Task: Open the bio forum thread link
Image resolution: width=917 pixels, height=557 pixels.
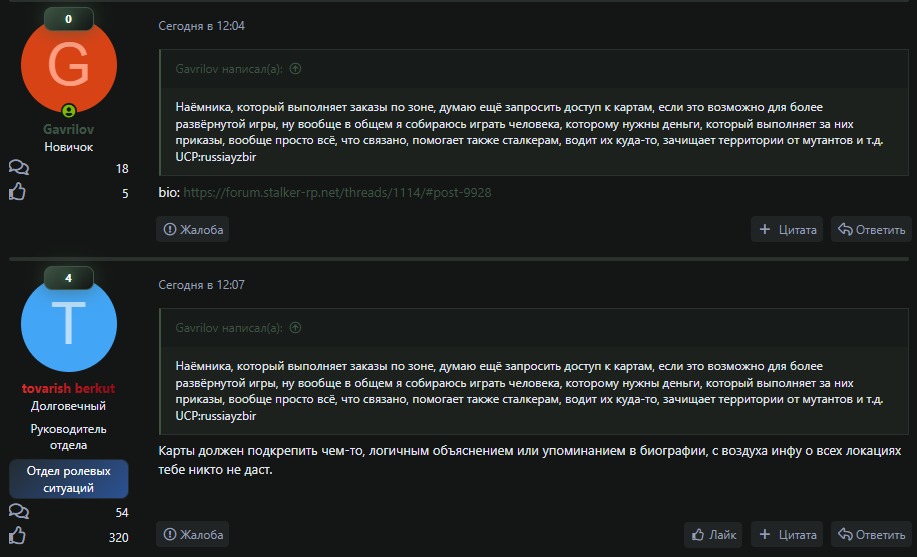Action: [x=337, y=192]
